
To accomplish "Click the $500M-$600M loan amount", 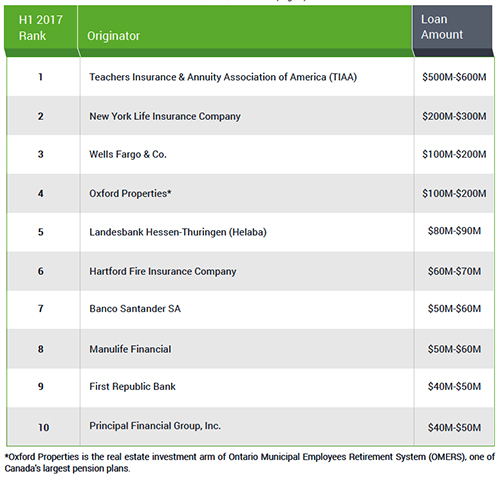I will pyautogui.click(x=454, y=77).
